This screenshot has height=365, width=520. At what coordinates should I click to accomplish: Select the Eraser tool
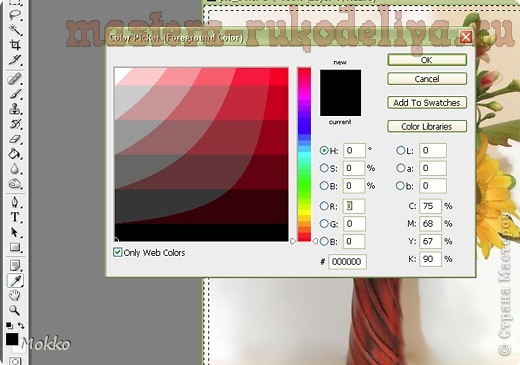pos(15,139)
